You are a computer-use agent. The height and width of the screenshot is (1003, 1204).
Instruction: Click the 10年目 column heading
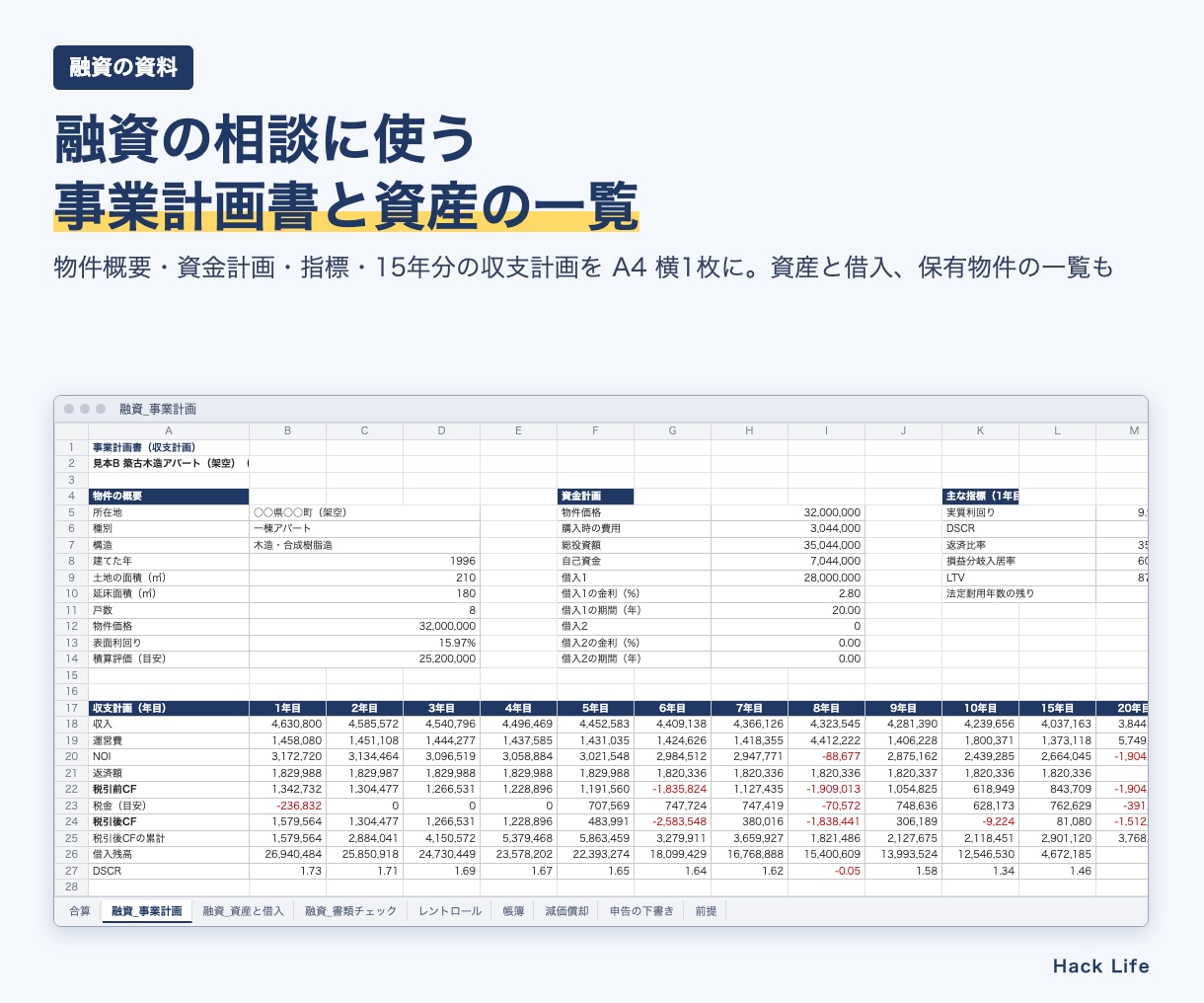(x=980, y=708)
